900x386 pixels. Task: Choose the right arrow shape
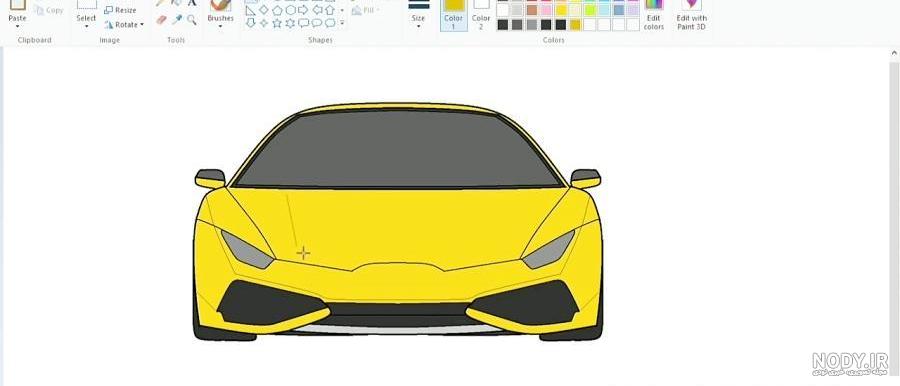coord(303,10)
